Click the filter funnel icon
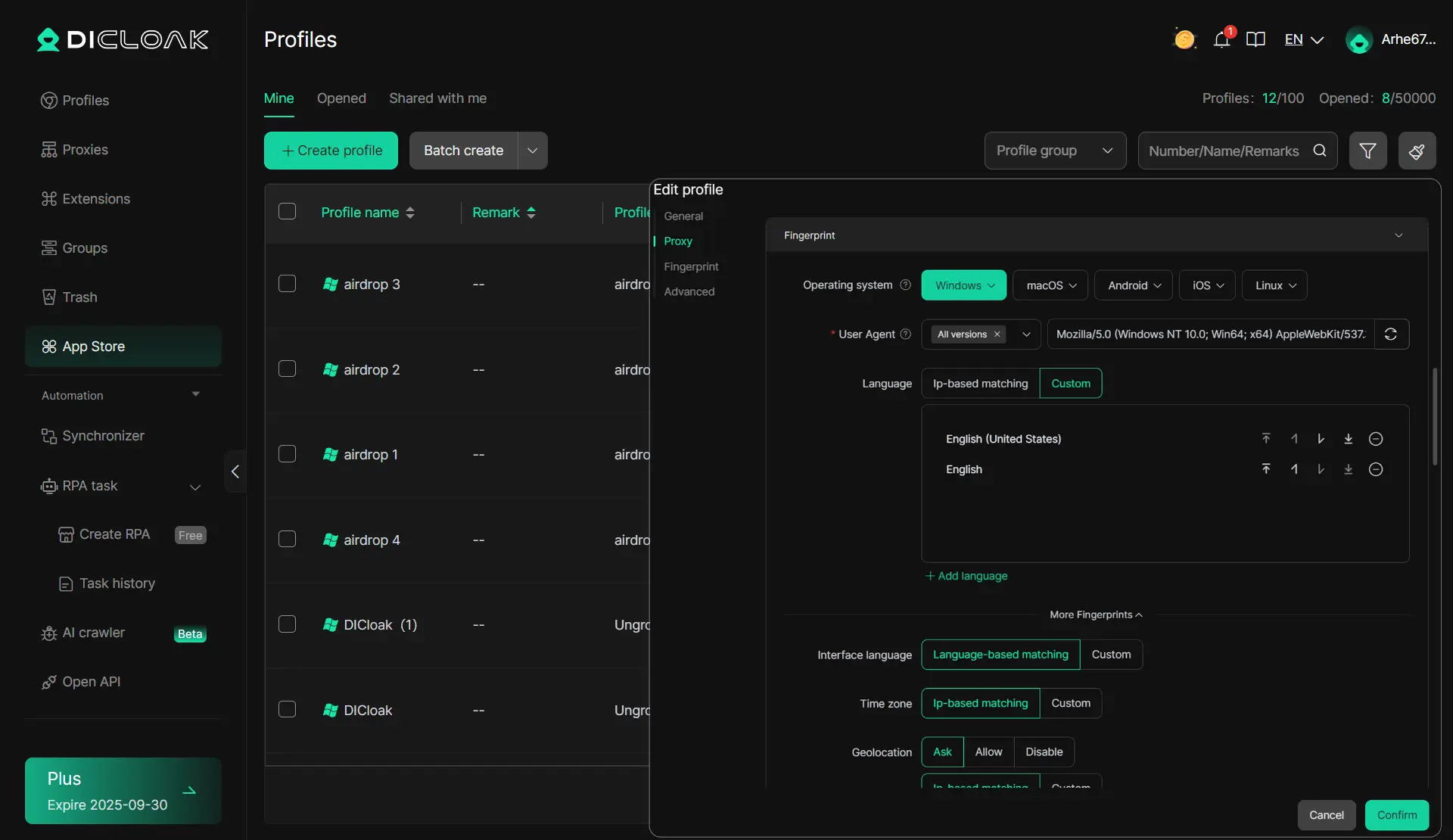The image size is (1453, 840). 1367,151
